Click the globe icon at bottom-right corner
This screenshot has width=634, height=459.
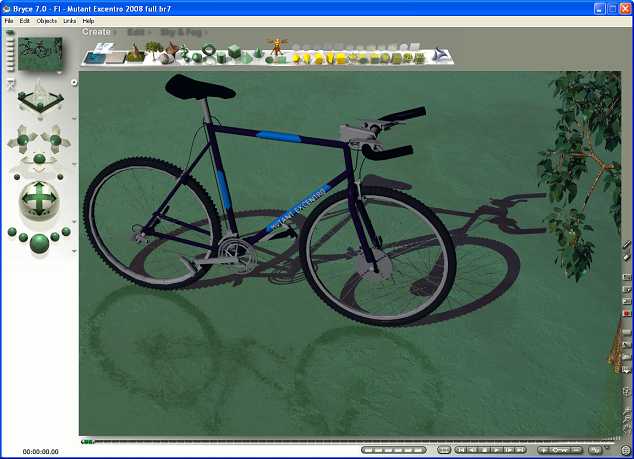tap(626, 450)
